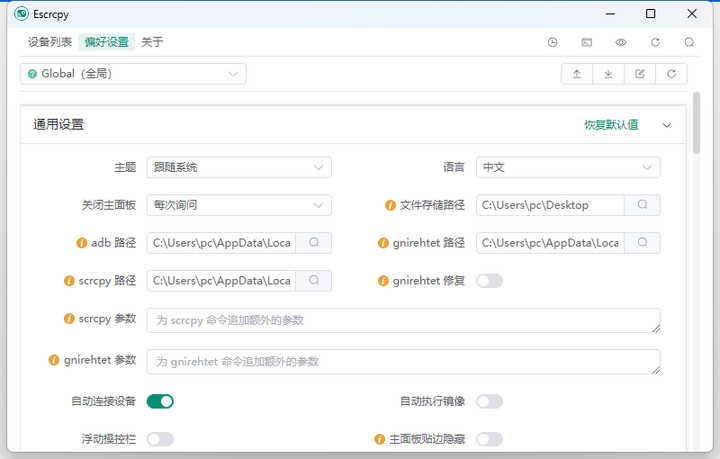This screenshot has width=720, height=459.
Task: Enable the 主面板贴边隐藏 switch
Action: pos(489,439)
